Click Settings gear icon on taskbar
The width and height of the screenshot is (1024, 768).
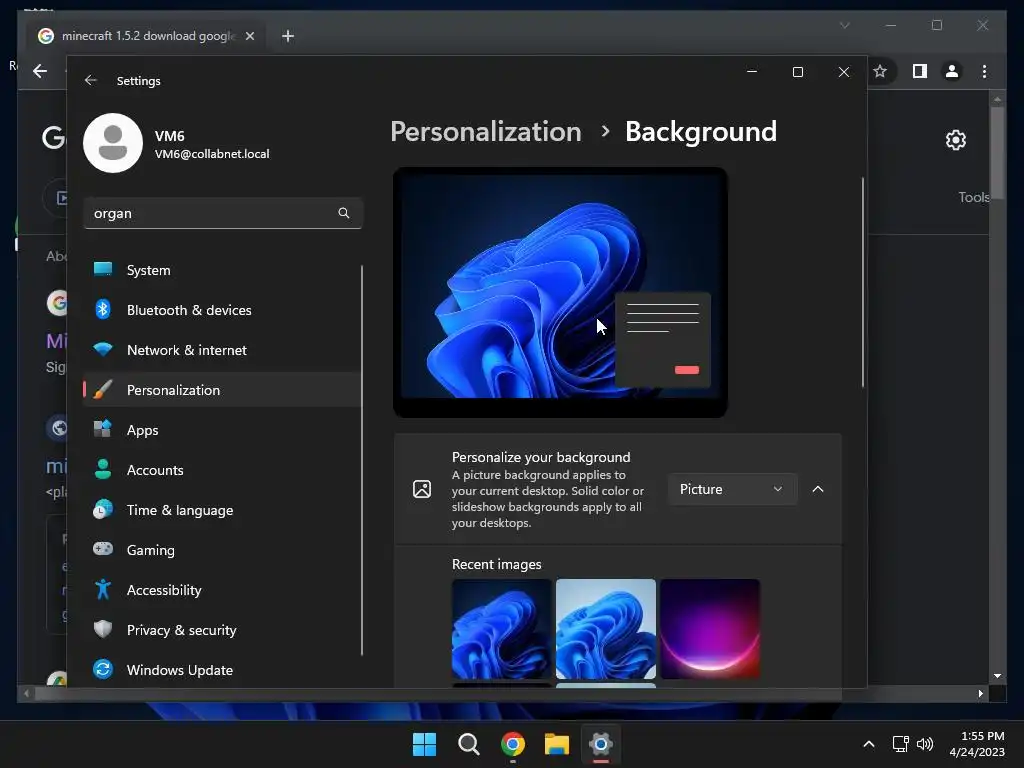601,744
